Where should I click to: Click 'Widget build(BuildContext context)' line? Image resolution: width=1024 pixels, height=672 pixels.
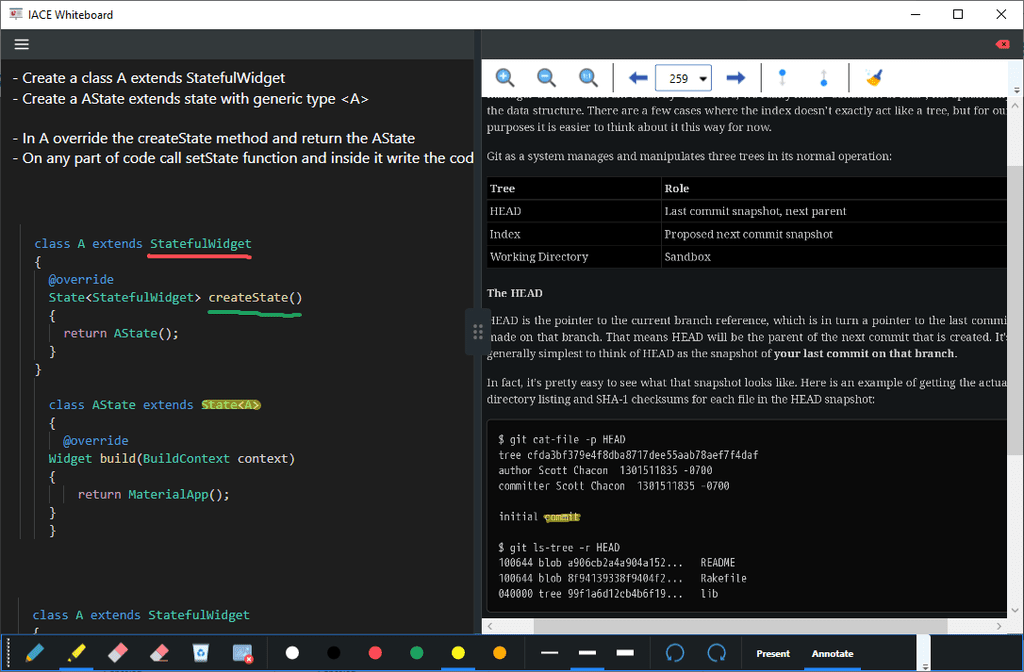click(172, 458)
